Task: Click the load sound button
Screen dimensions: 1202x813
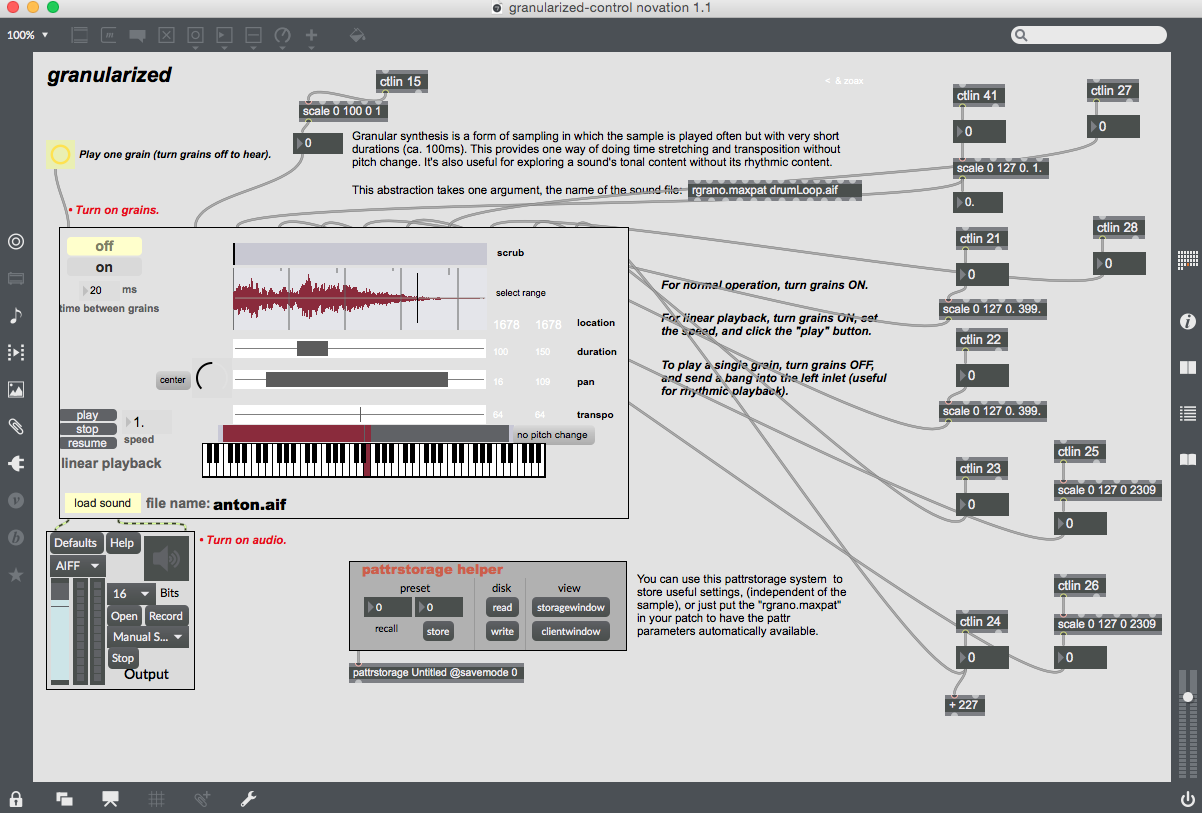Action: (102, 503)
